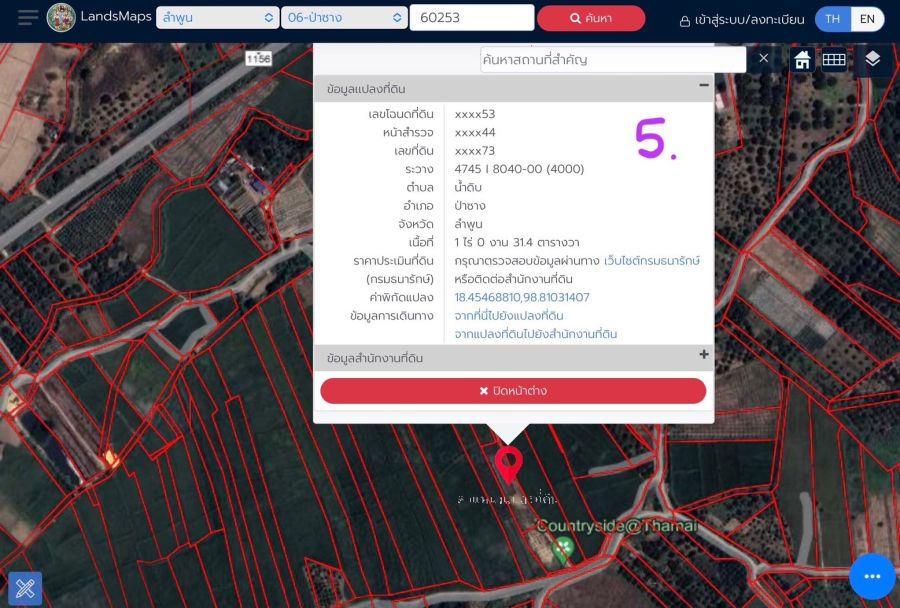The image size is (900, 608).
Task: Switch language to EN
Action: 867,19
